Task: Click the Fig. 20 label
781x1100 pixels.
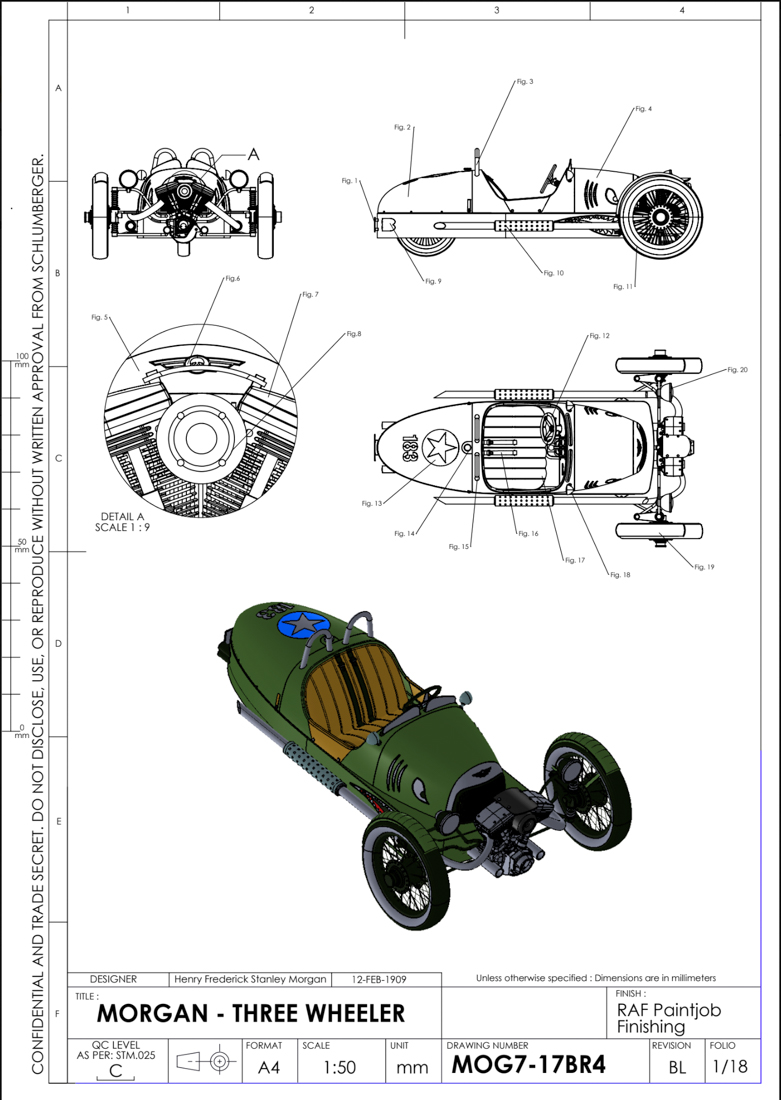Action: 737,370
